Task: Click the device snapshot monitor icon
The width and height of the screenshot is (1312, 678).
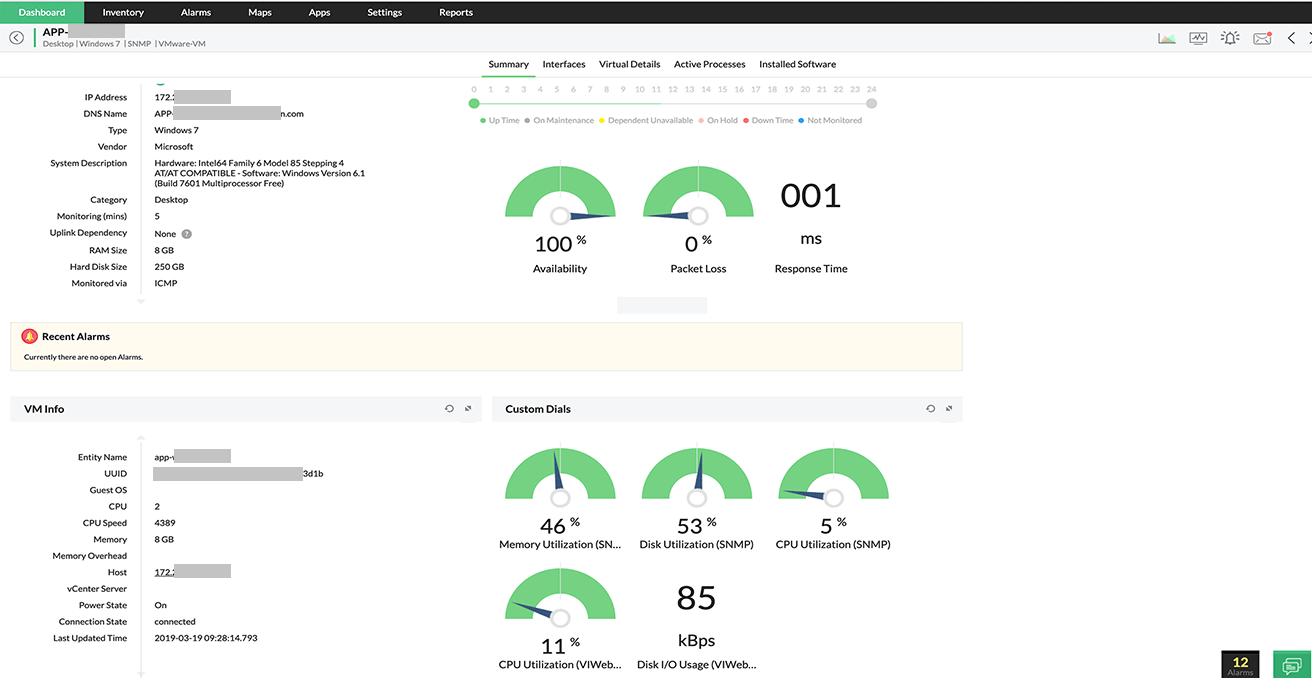Action: [x=1198, y=37]
